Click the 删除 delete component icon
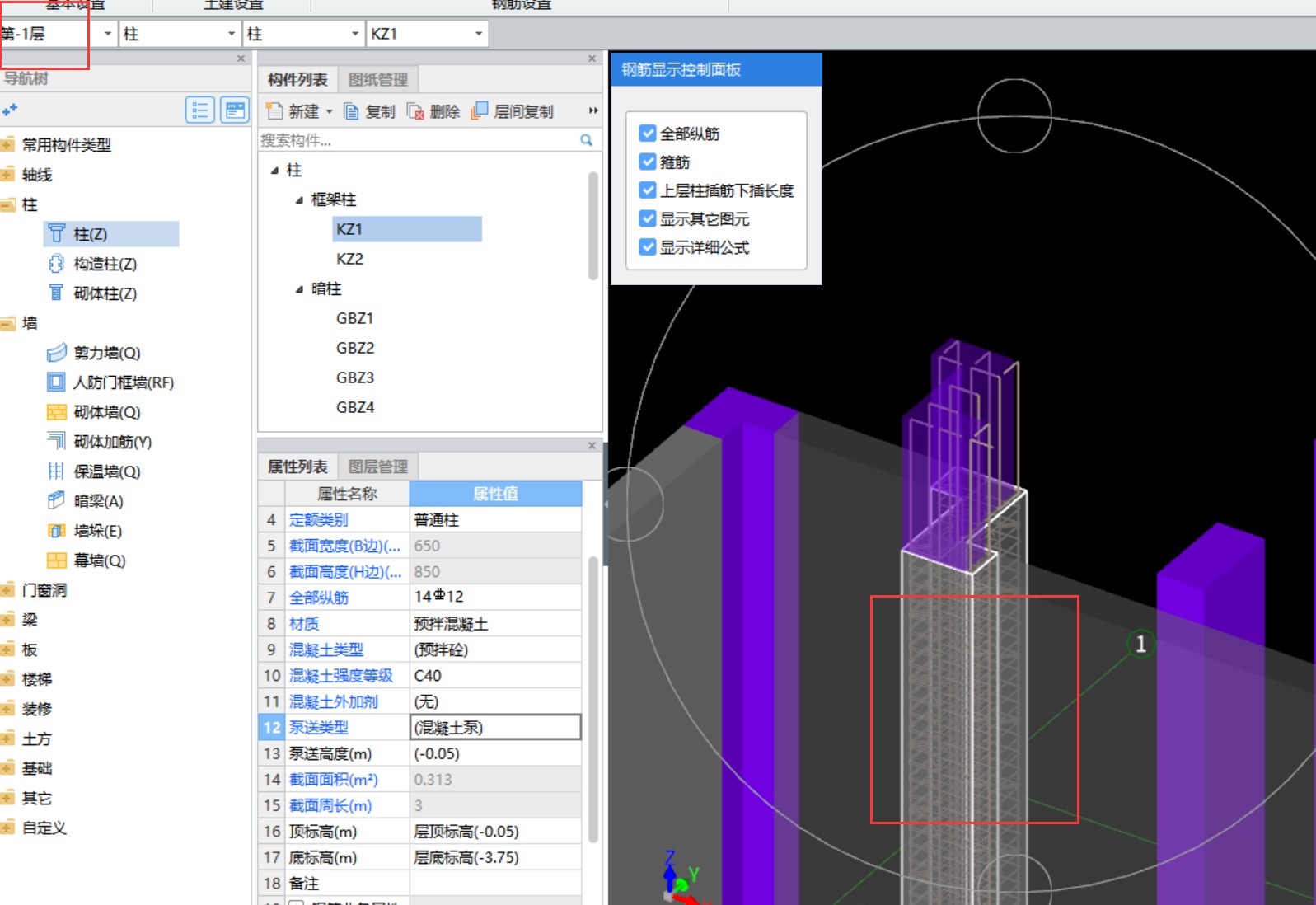Screen dimensions: 1316x905 coord(415,110)
